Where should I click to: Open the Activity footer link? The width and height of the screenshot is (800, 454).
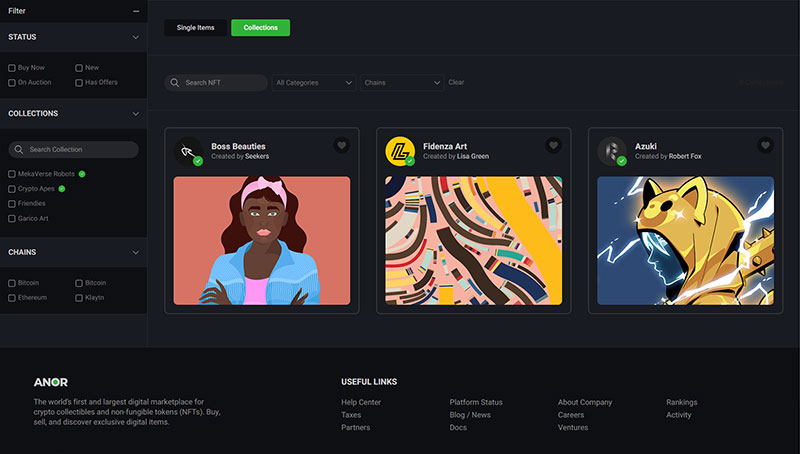(x=679, y=415)
